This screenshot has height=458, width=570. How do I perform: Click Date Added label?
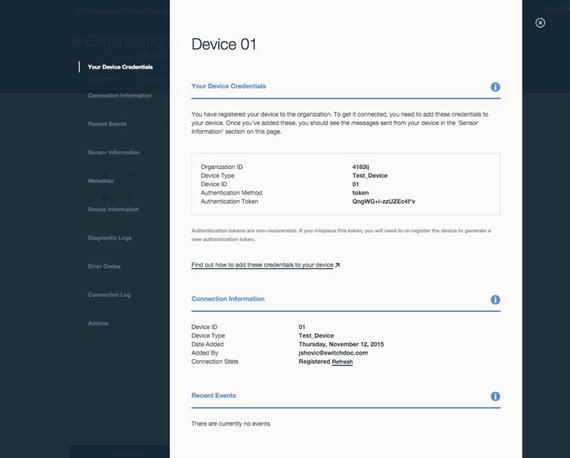click(207, 344)
